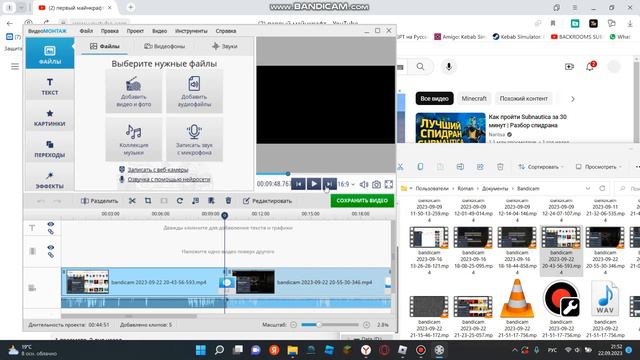This screenshot has width=640, height=360.
Task: Open the Сортировать dropdown in Explorer
Action: point(541,167)
